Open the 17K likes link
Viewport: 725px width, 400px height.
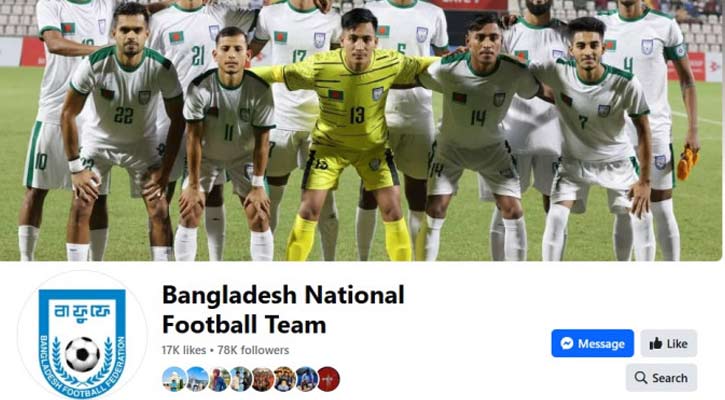pyautogui.click(x=184, y=351)
